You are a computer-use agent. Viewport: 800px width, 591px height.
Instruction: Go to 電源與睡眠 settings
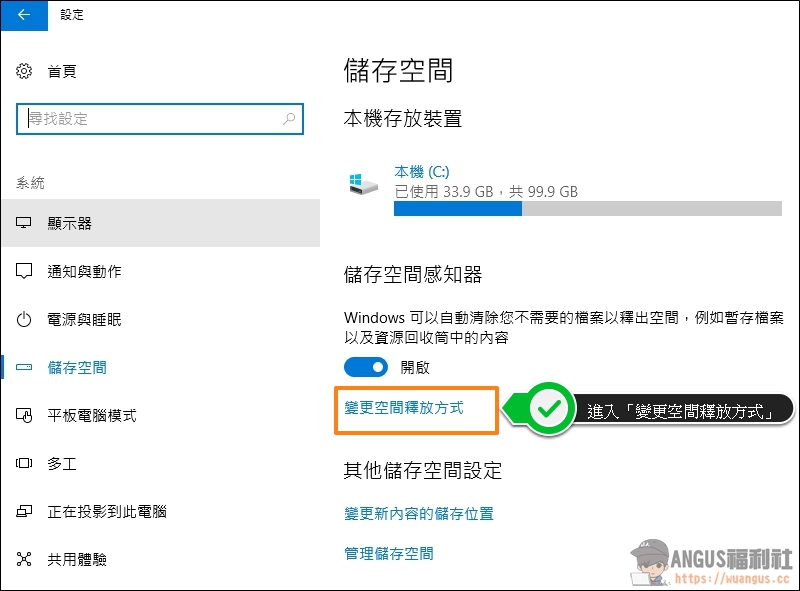tap(84, 320)
